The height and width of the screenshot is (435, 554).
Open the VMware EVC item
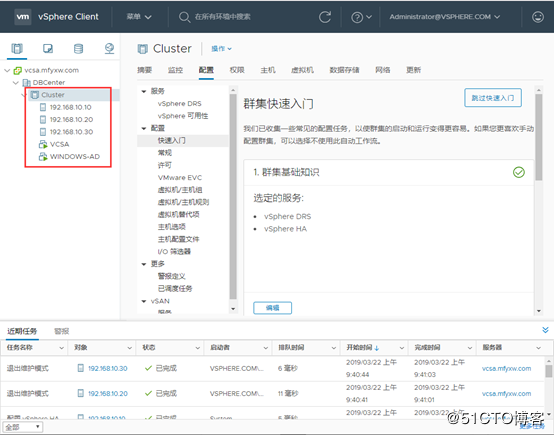point(180,177)
